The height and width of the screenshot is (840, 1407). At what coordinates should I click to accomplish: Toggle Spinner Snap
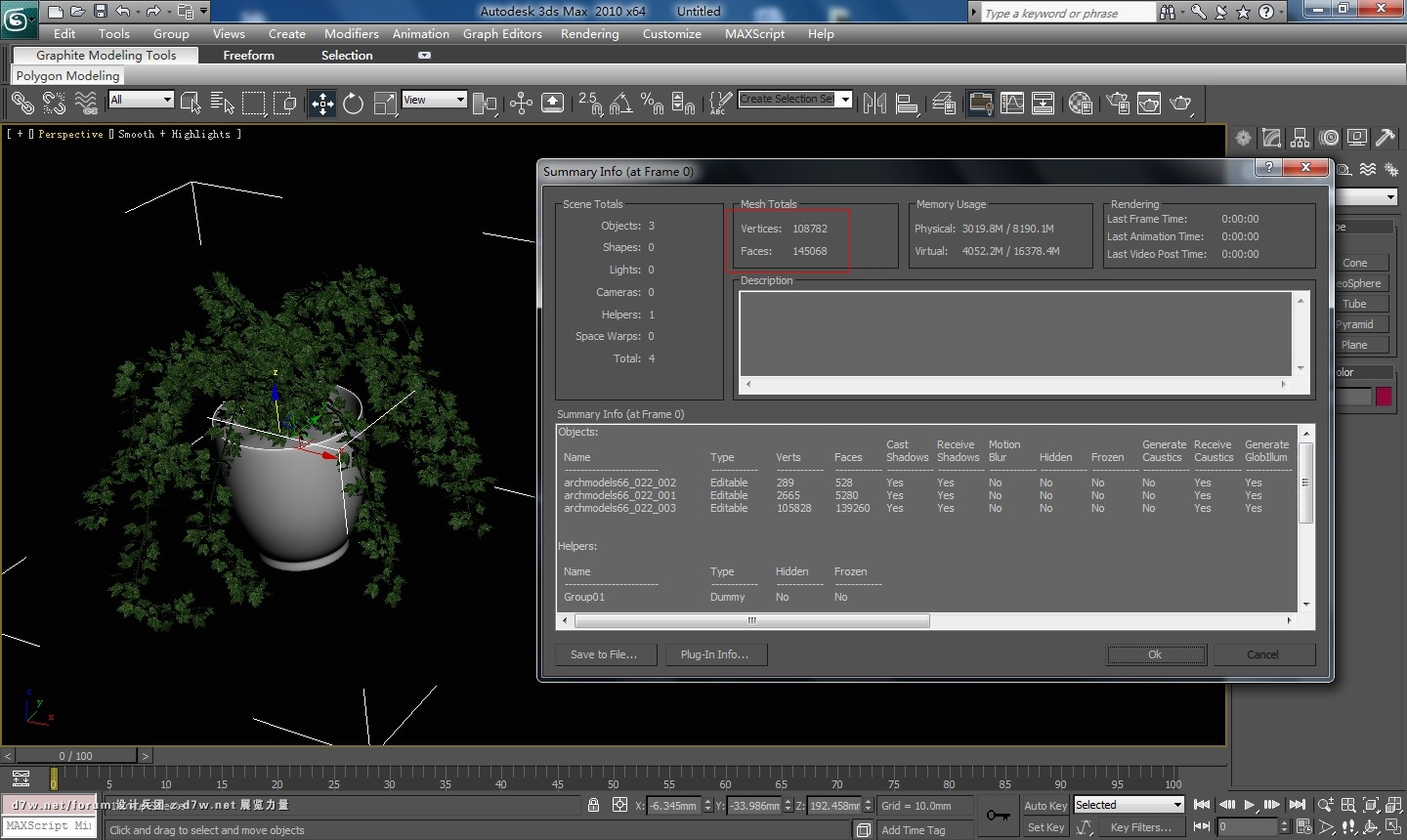tap(683, 103)
